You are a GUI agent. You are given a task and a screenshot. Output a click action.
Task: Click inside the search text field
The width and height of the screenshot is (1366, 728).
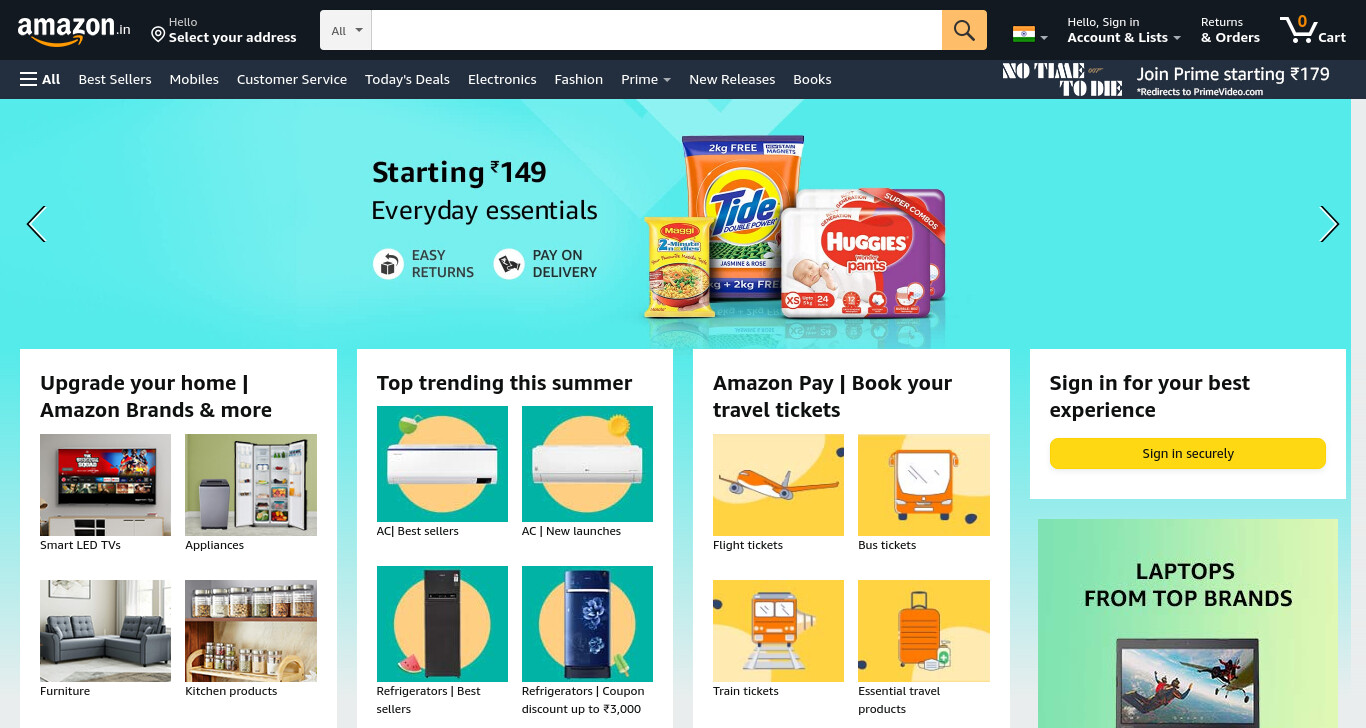pyautogui.click(x=656, y=30)
